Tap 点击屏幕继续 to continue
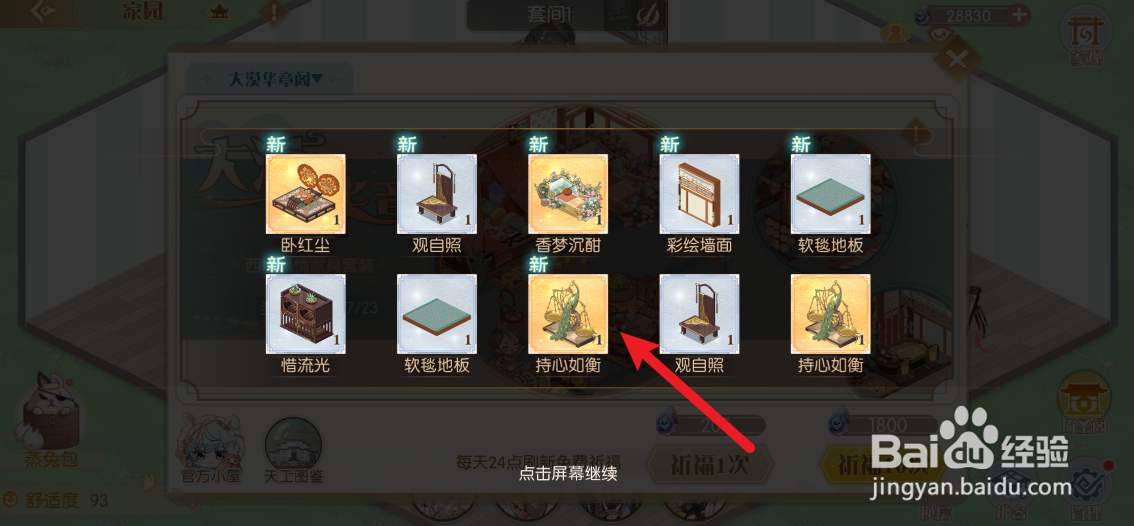 tap(567, 475)
